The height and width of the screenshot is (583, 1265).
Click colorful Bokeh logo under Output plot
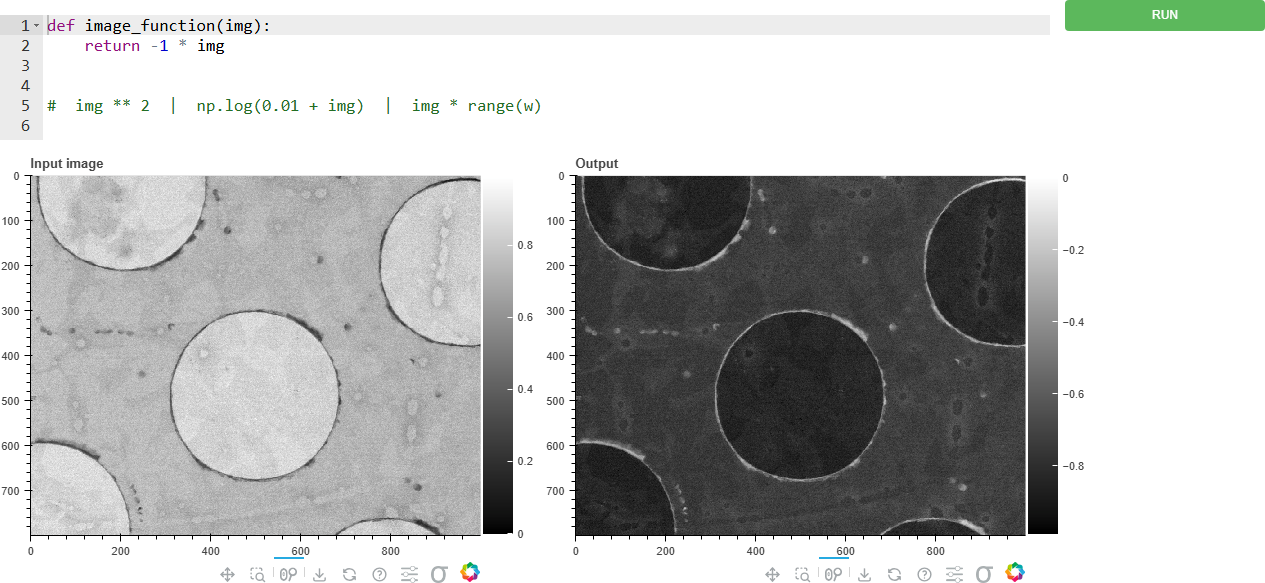coord(1015,572)
